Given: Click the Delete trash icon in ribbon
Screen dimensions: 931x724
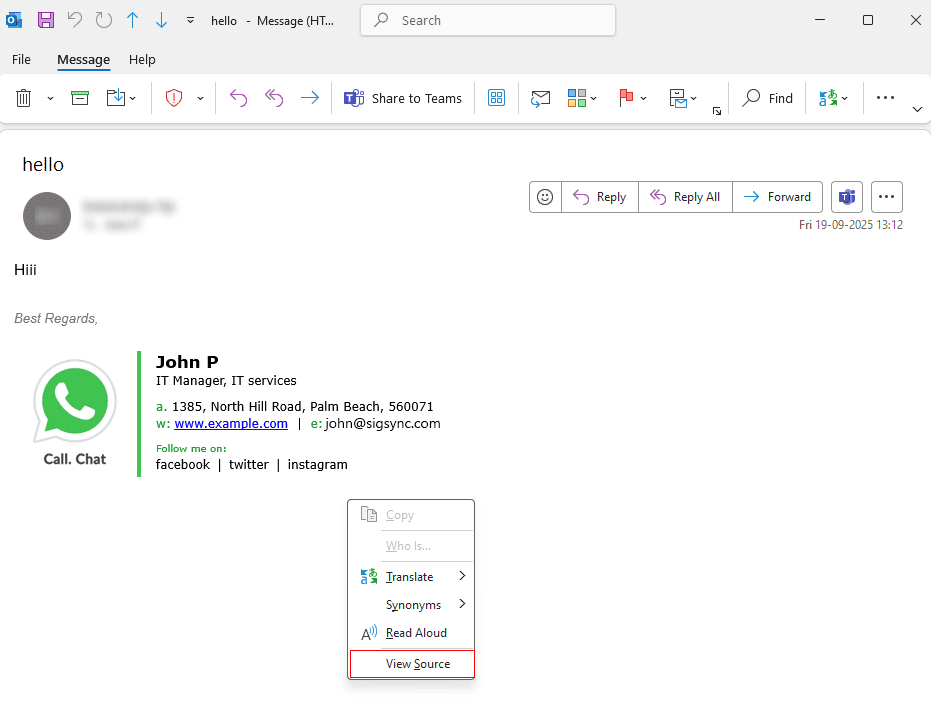Looking at the screenshot, I should pos(24,98).
